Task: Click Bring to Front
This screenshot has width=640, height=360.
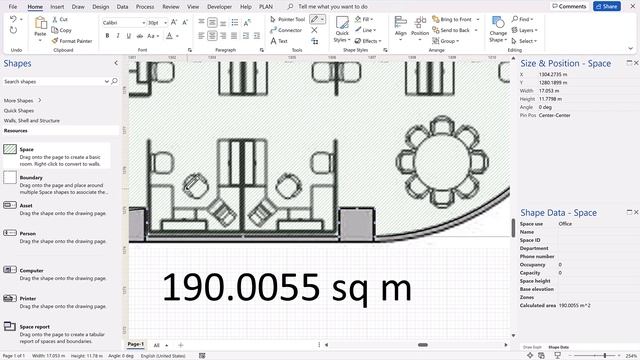Action: (452, 19)
